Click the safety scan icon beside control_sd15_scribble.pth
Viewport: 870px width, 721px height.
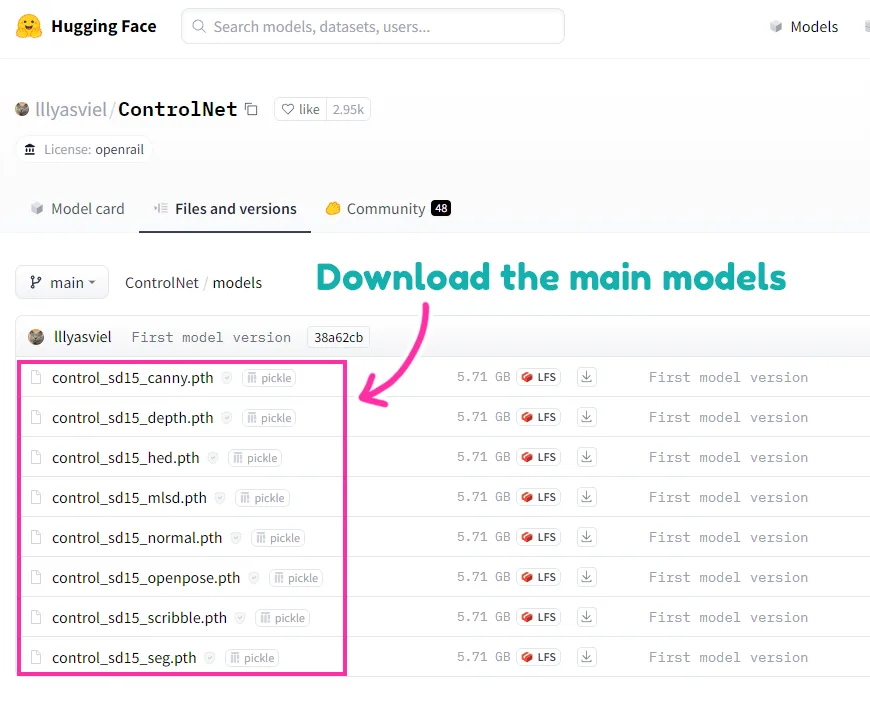coord(240,618)
